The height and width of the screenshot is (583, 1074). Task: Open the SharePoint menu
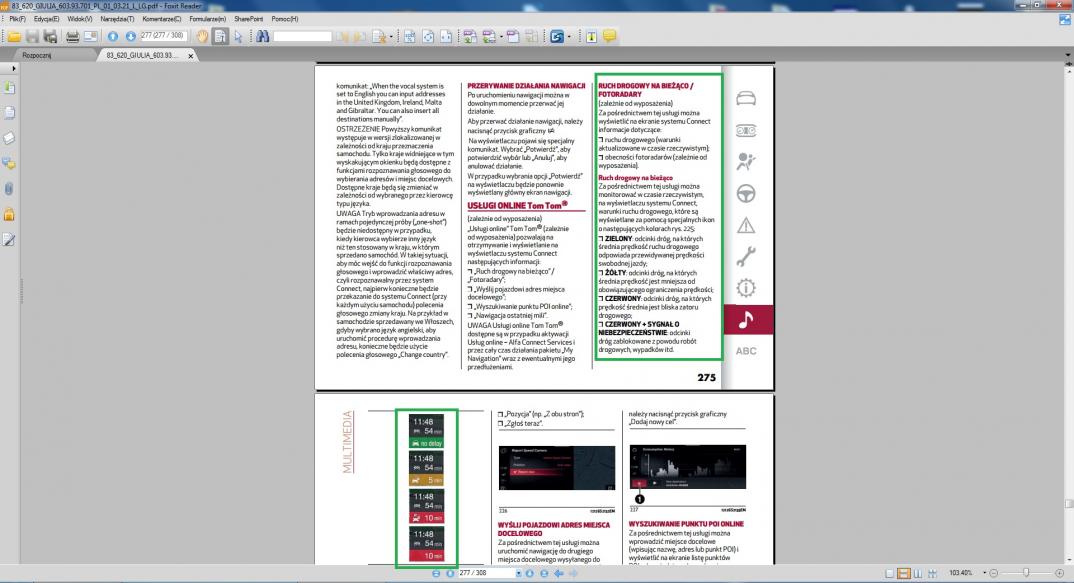tap(248, 19)
